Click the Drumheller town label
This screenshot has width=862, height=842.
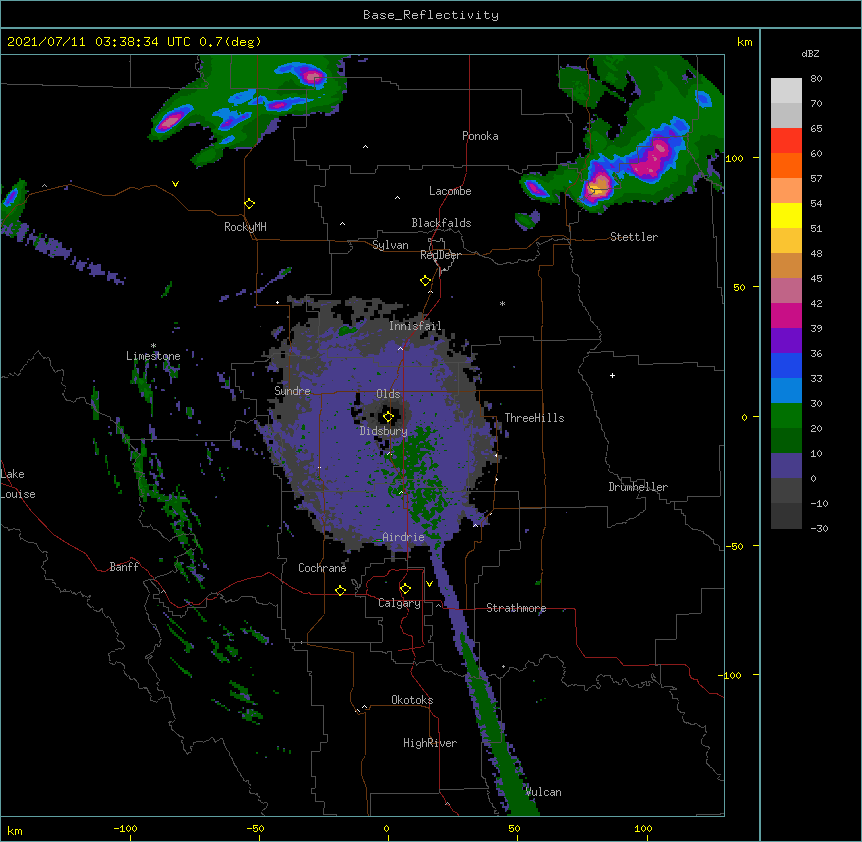click(x=638, y=487)
